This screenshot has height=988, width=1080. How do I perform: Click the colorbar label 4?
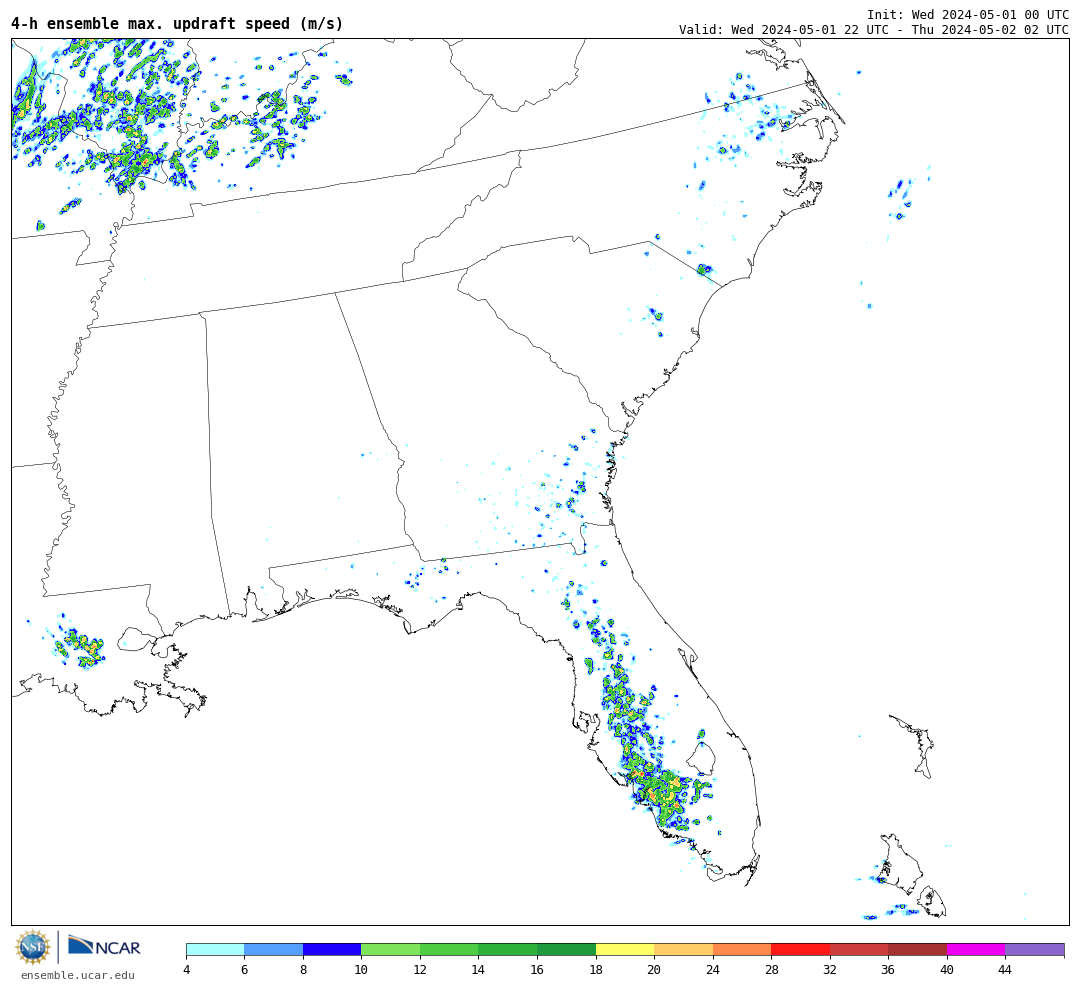tap(187, 970)
